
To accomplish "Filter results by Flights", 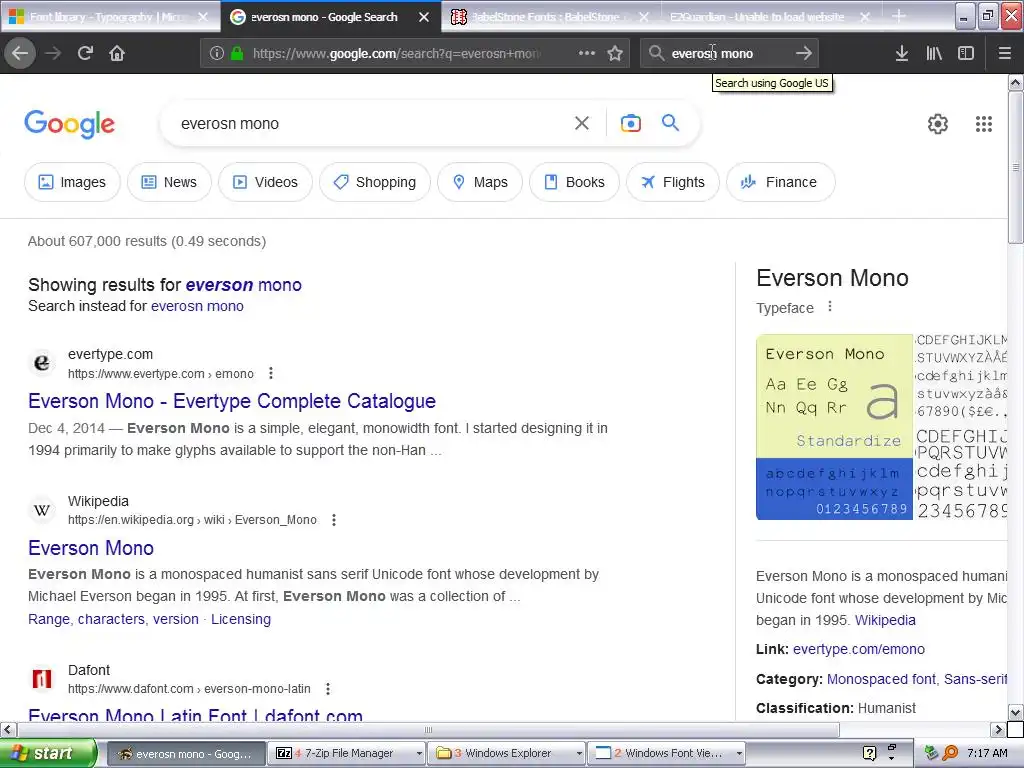I will point(673,182).
